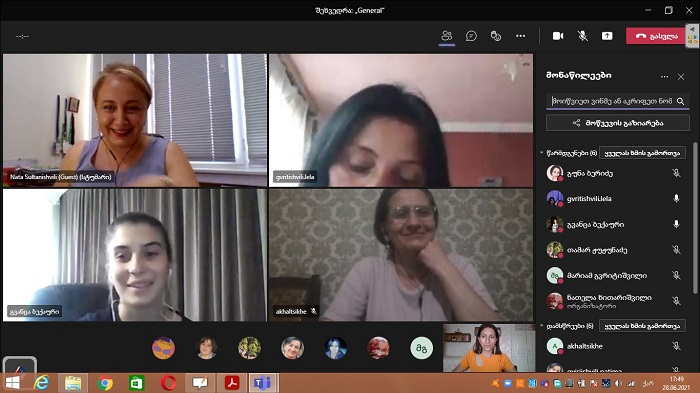Open Google Chrome from the taskbar
The width and height of the screenshot is (700, 393).
[105, 383]
